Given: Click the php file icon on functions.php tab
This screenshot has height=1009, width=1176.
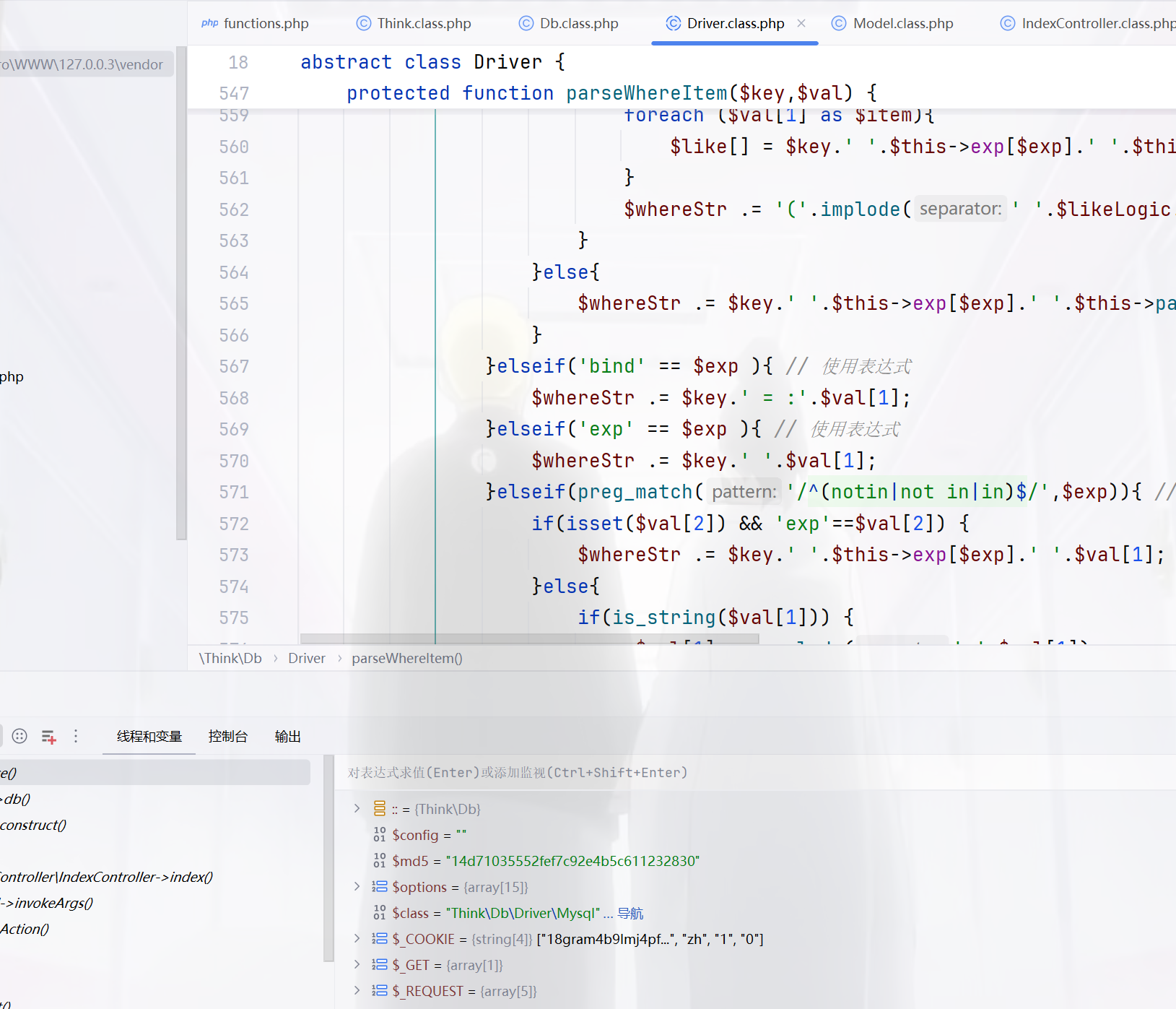Looking at the screenshot, I should click(209, 23).
